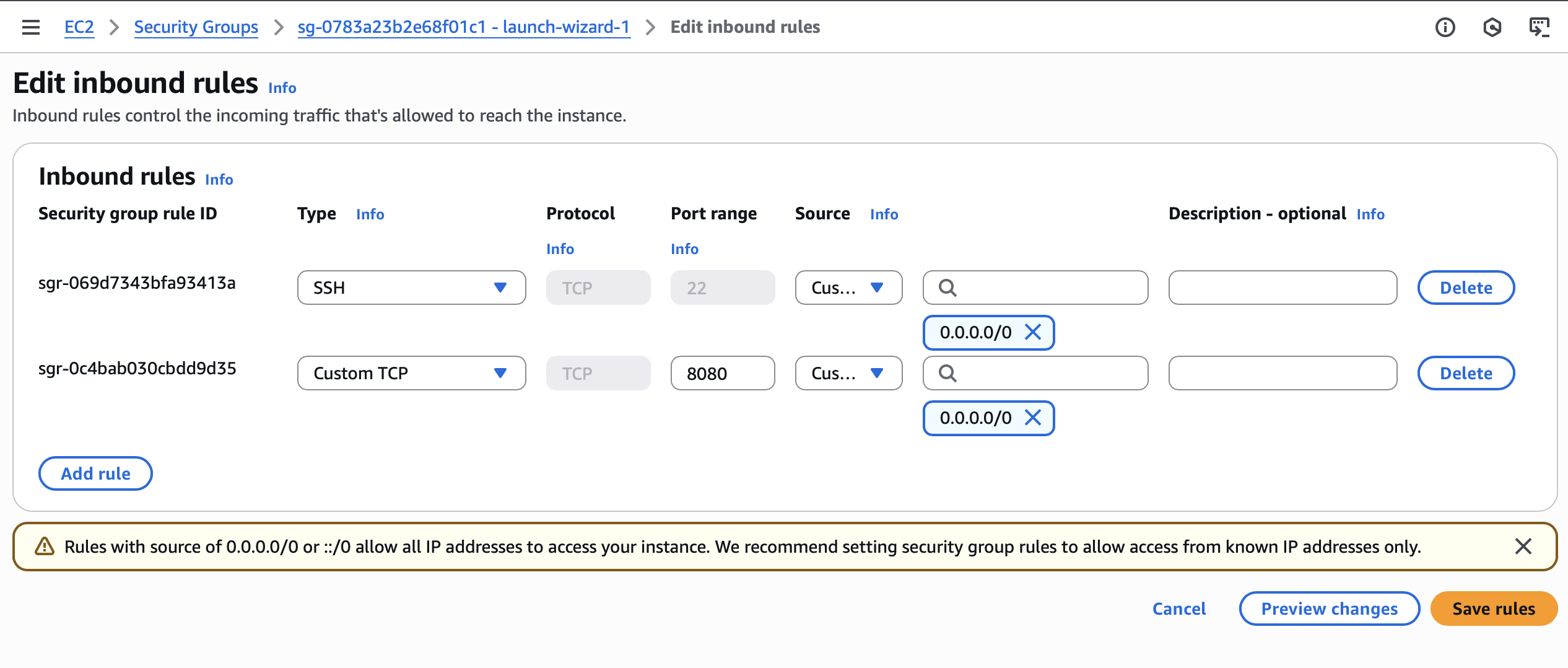The height and width of the screenshot is (668, 1568).
Task: Expand the Custom TCP type dropdown
Action: tap(411, 373)
